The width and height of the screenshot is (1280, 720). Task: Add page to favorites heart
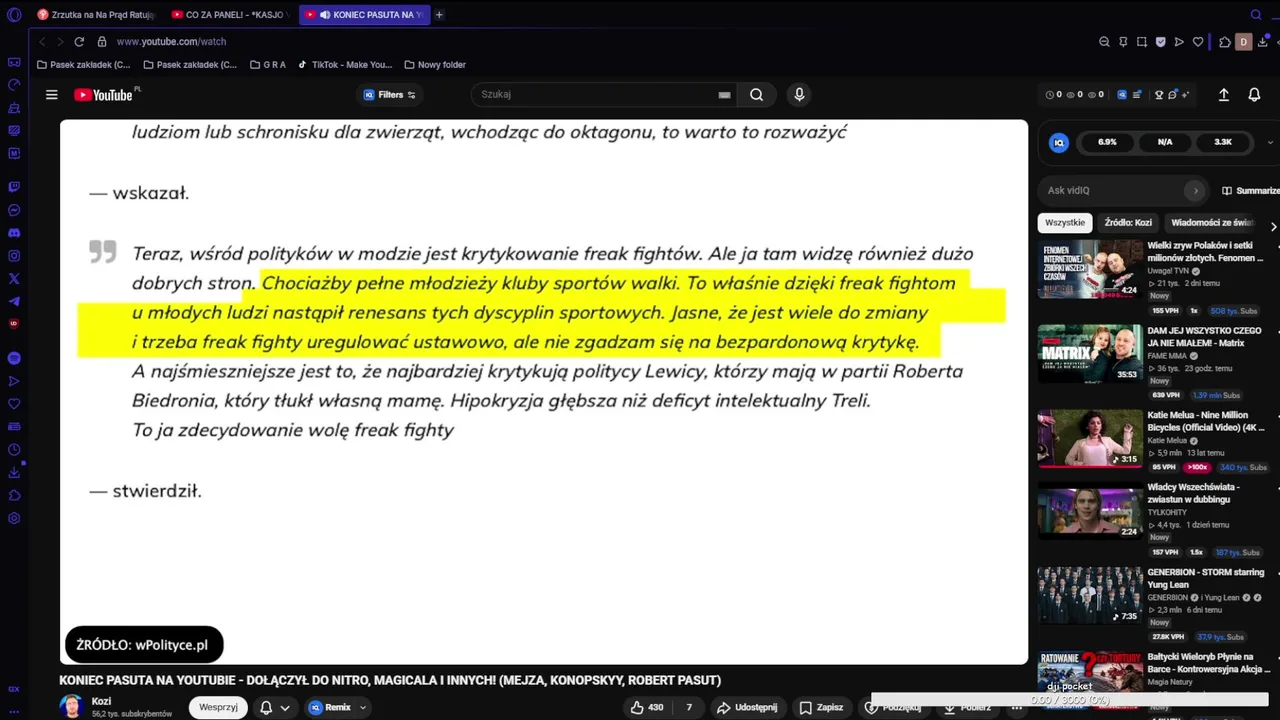pyautogui.click(x=1198, y=42)
